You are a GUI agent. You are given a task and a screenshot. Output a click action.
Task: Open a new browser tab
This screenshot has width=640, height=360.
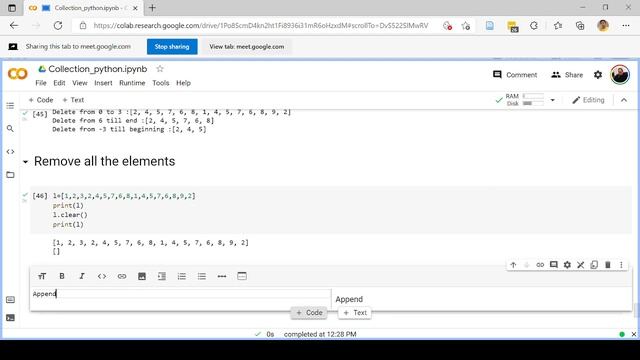[152, 8]
